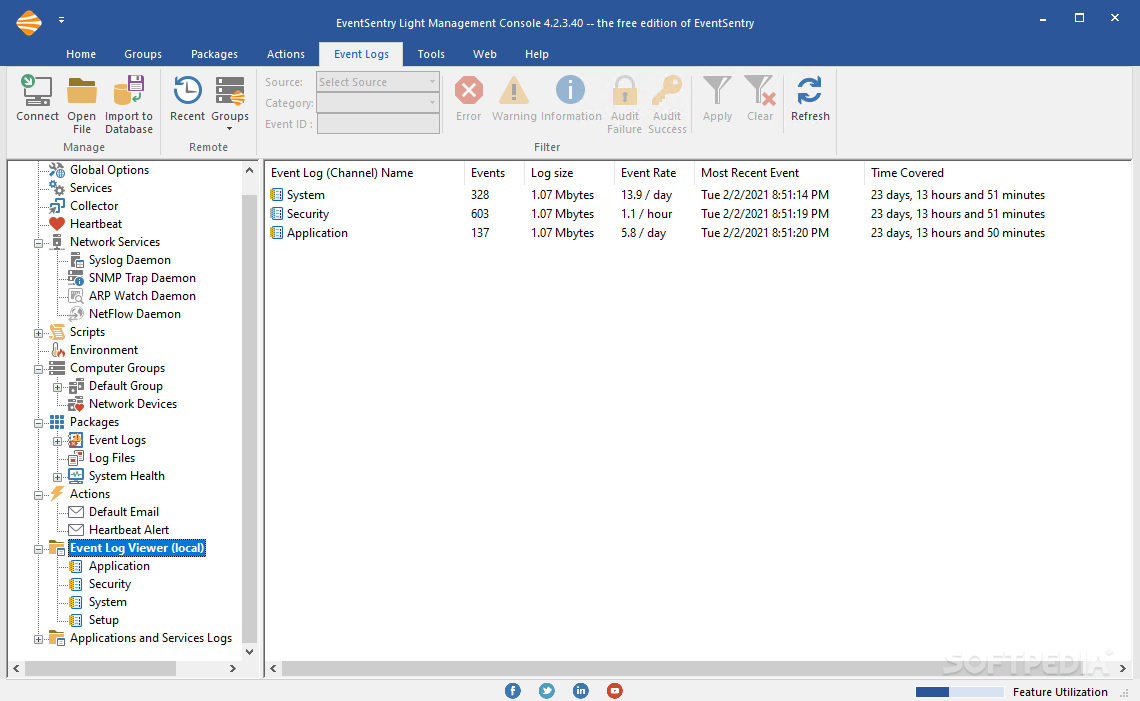Select Syslog Daemon tree item

[129, 260]
